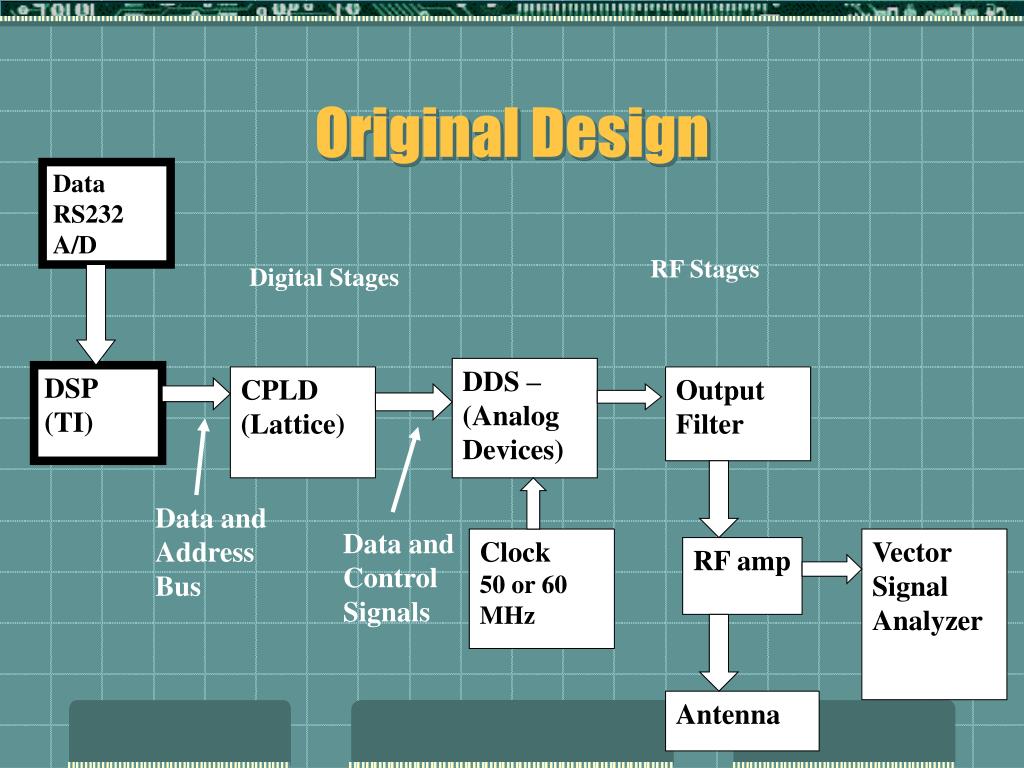Click the "Digital Stages" label
This screenshot has width=1024, height=768.
pos(324,278)
